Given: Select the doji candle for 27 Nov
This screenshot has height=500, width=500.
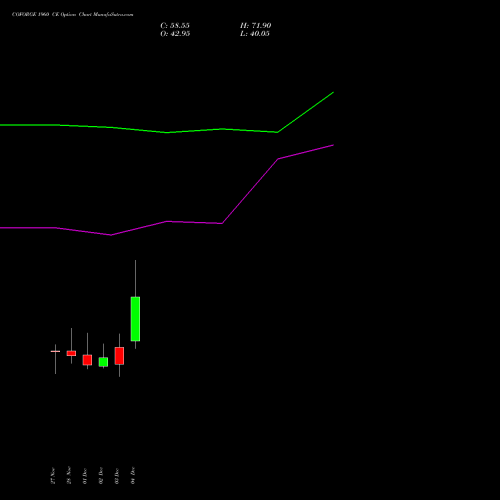Looking at the screenshot, I should [x=55, y=351].
